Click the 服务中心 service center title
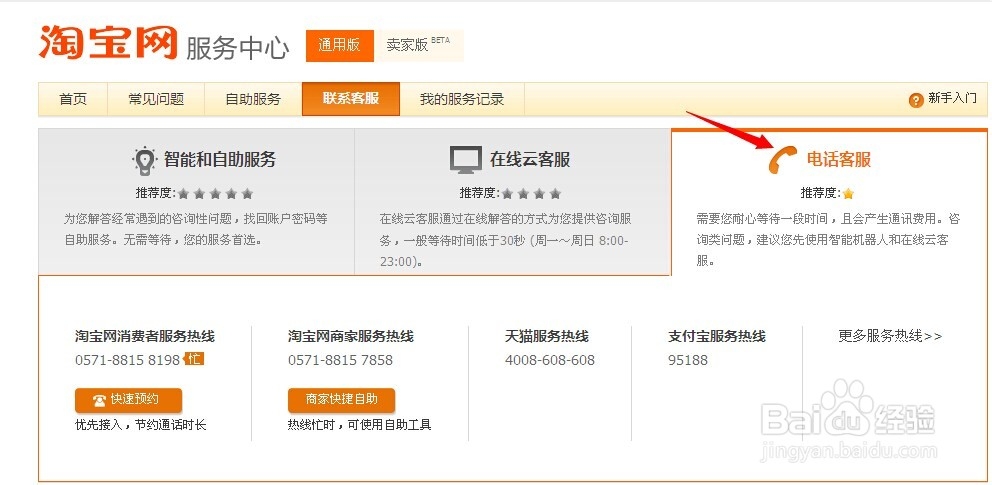The width and height of the screenshot is (992, 485). pos(238,48)
